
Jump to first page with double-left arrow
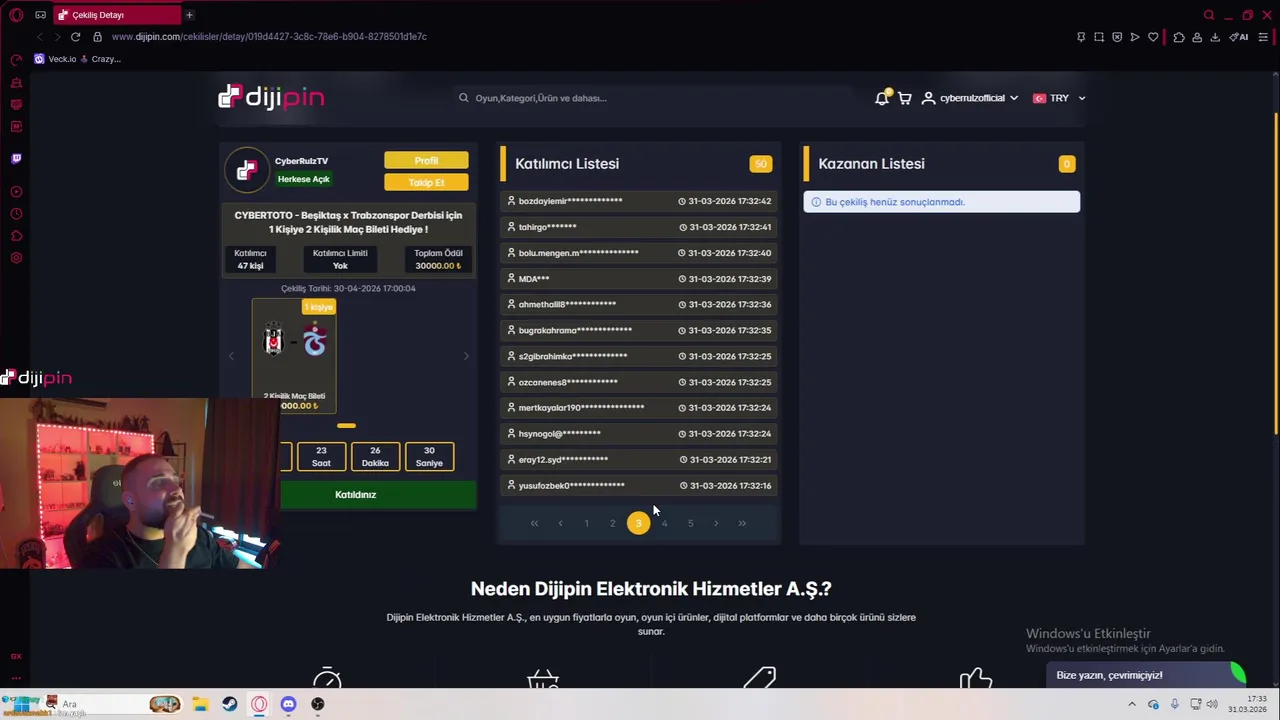coord(534,523)
